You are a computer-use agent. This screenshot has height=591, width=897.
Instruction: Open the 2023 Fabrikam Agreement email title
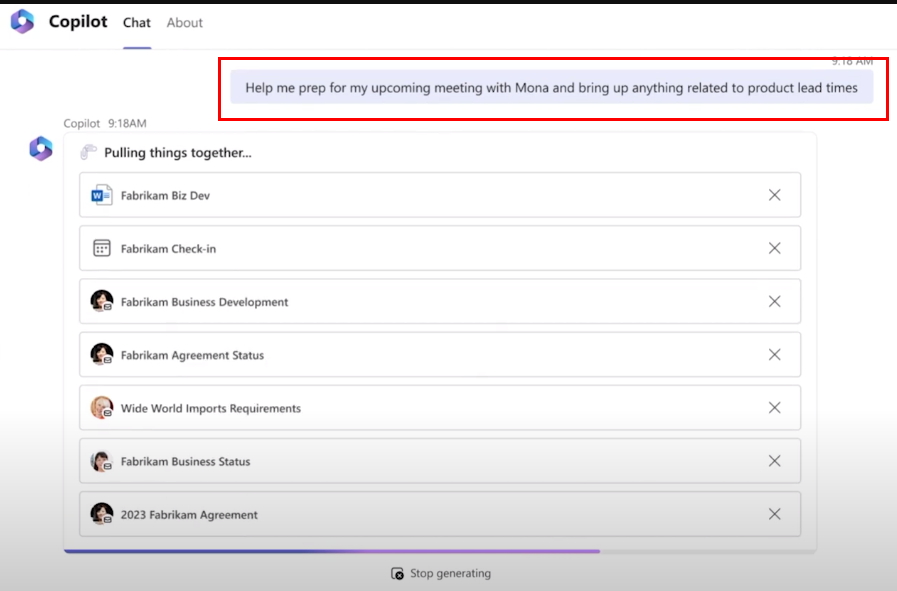click(189, 515)
